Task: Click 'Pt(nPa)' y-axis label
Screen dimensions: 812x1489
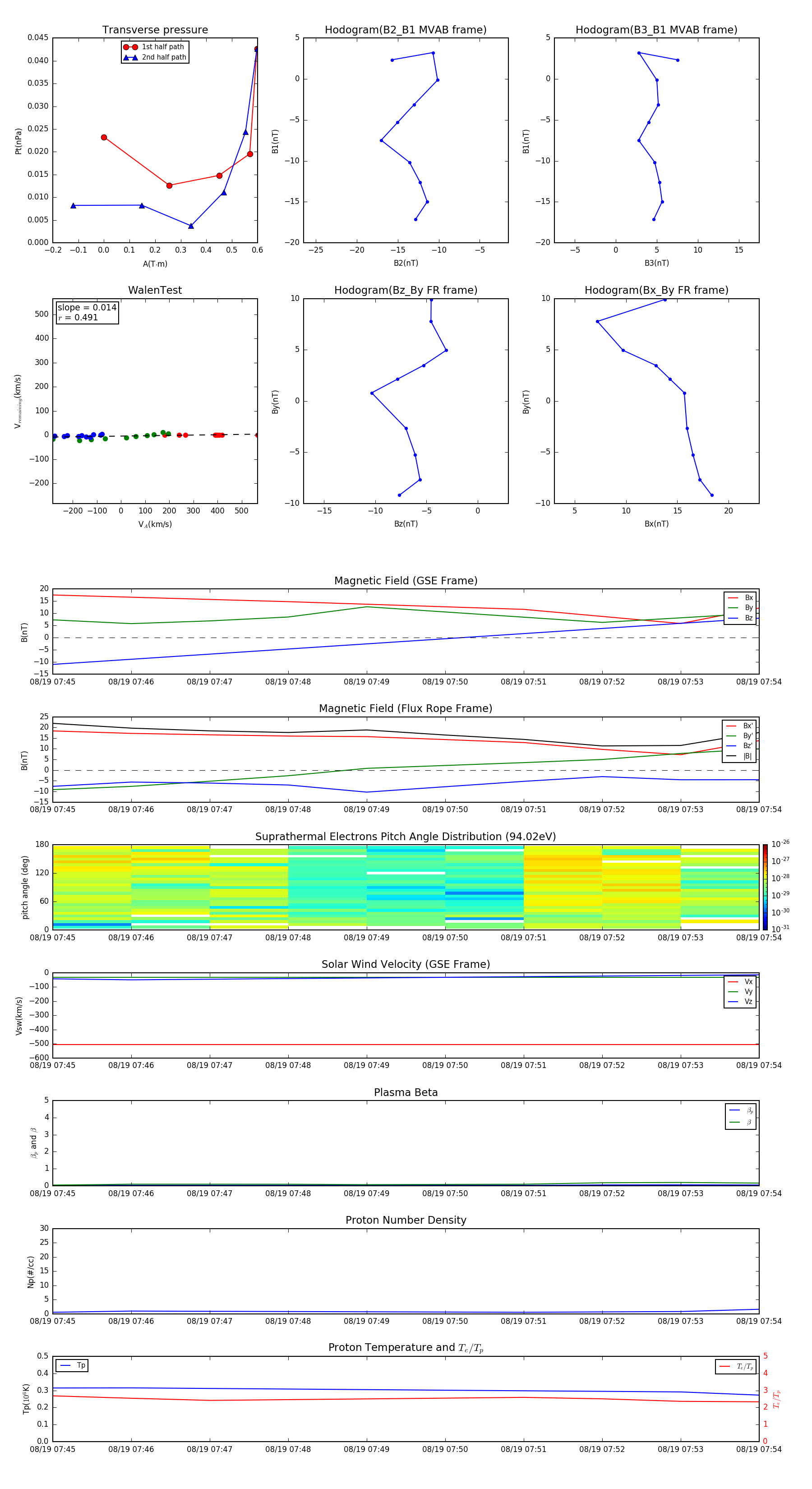Action: [18, 140]
